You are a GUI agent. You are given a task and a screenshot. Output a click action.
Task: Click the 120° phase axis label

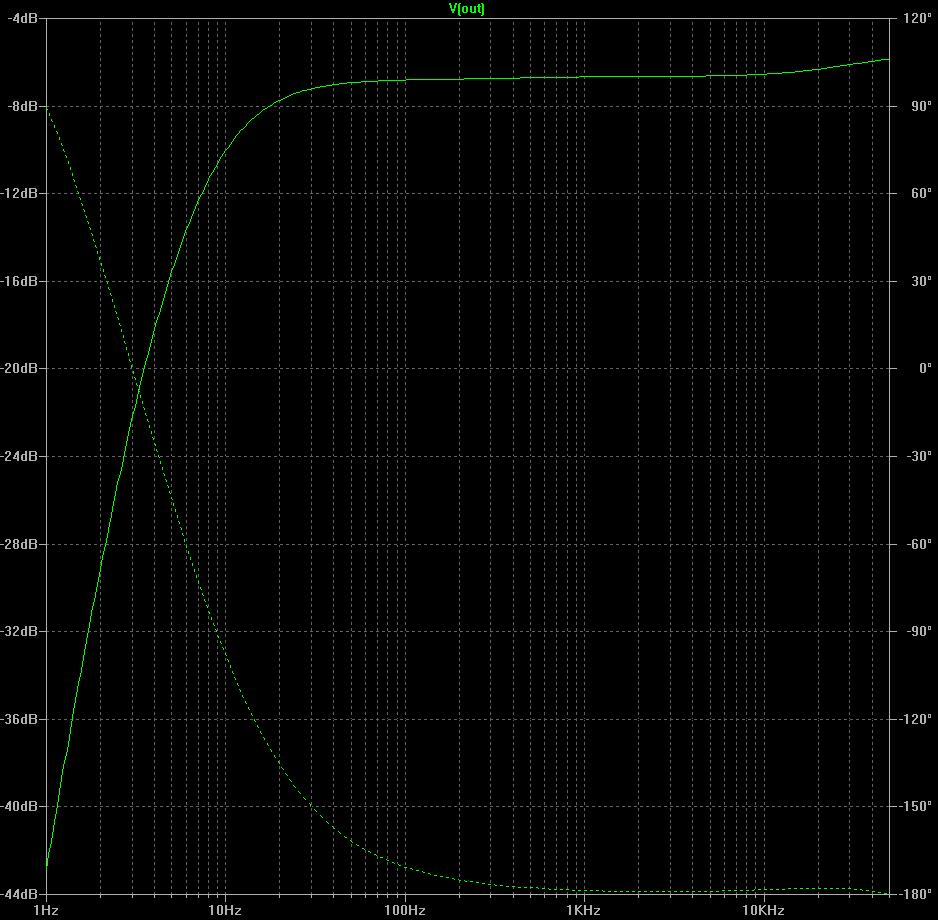[x=918, y=19]
